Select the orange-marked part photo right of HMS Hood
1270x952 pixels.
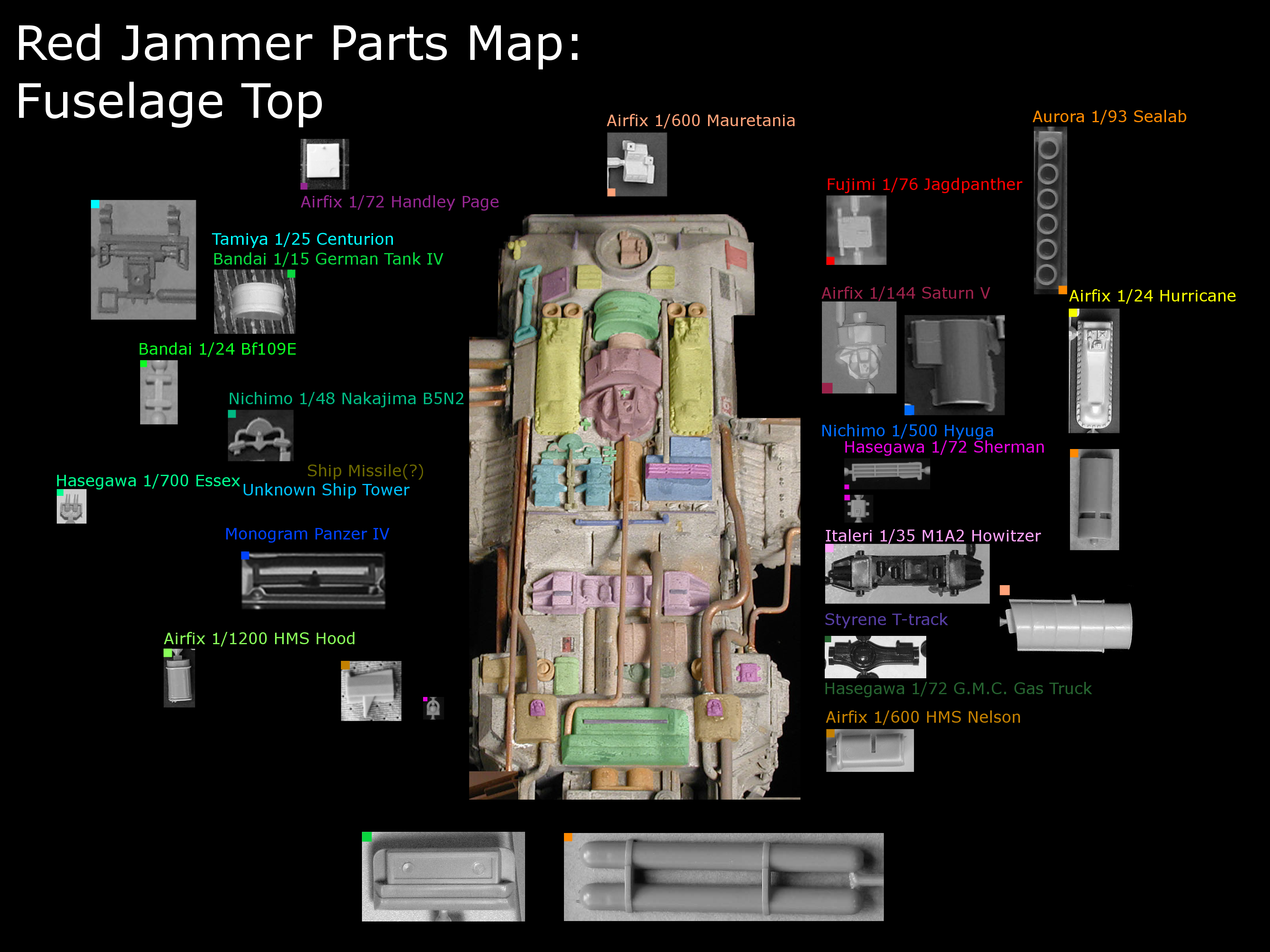pos(371,691)
